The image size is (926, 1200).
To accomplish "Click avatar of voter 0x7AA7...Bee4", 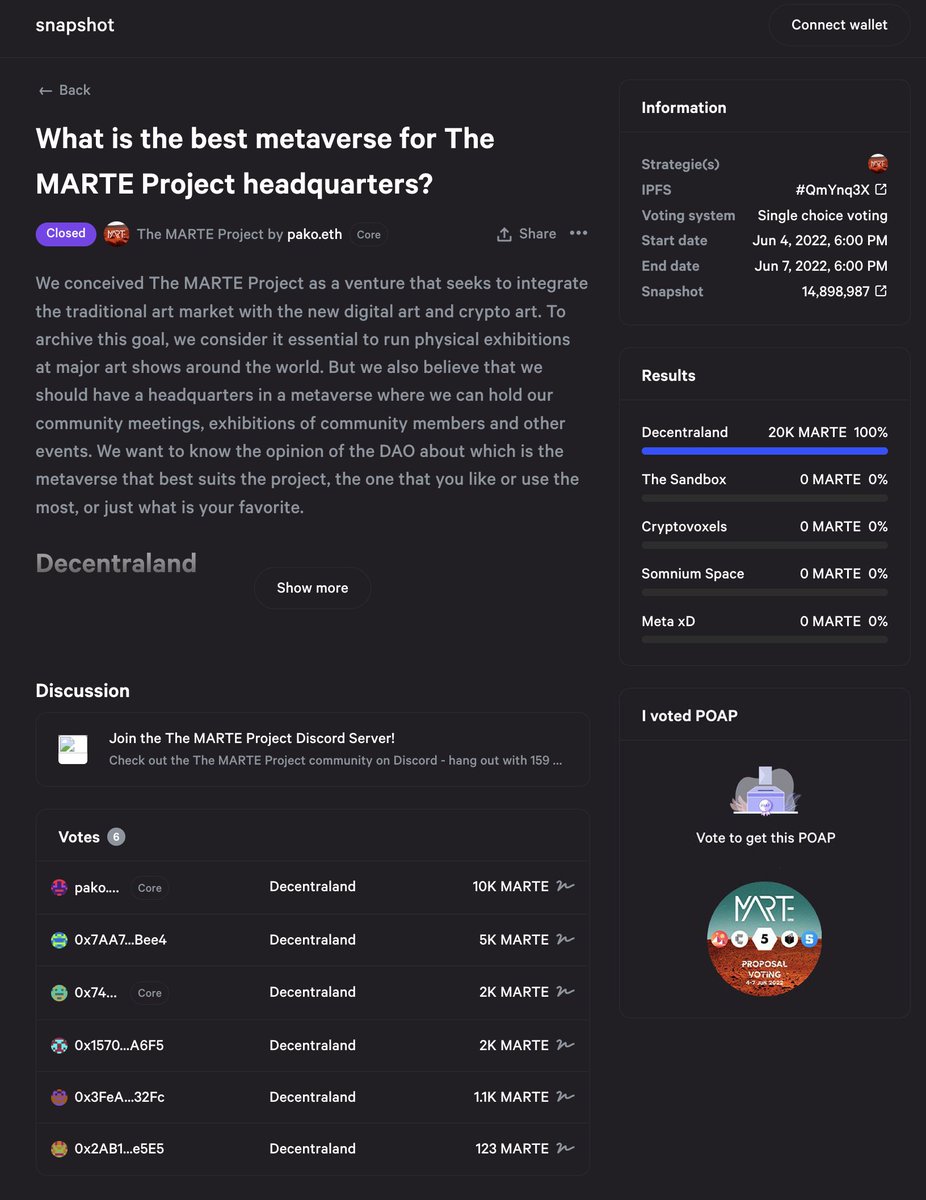I will coord(59,940).
